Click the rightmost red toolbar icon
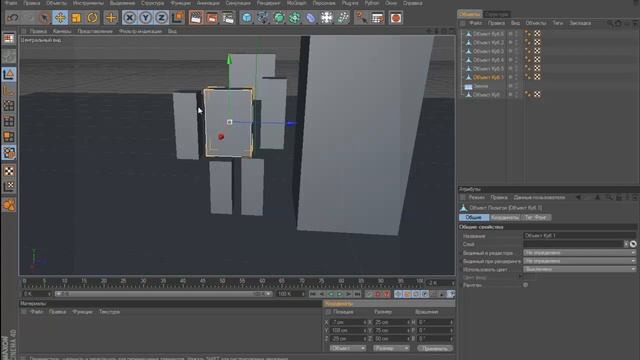Screen dimensions: 640x360 coord(396,18)
